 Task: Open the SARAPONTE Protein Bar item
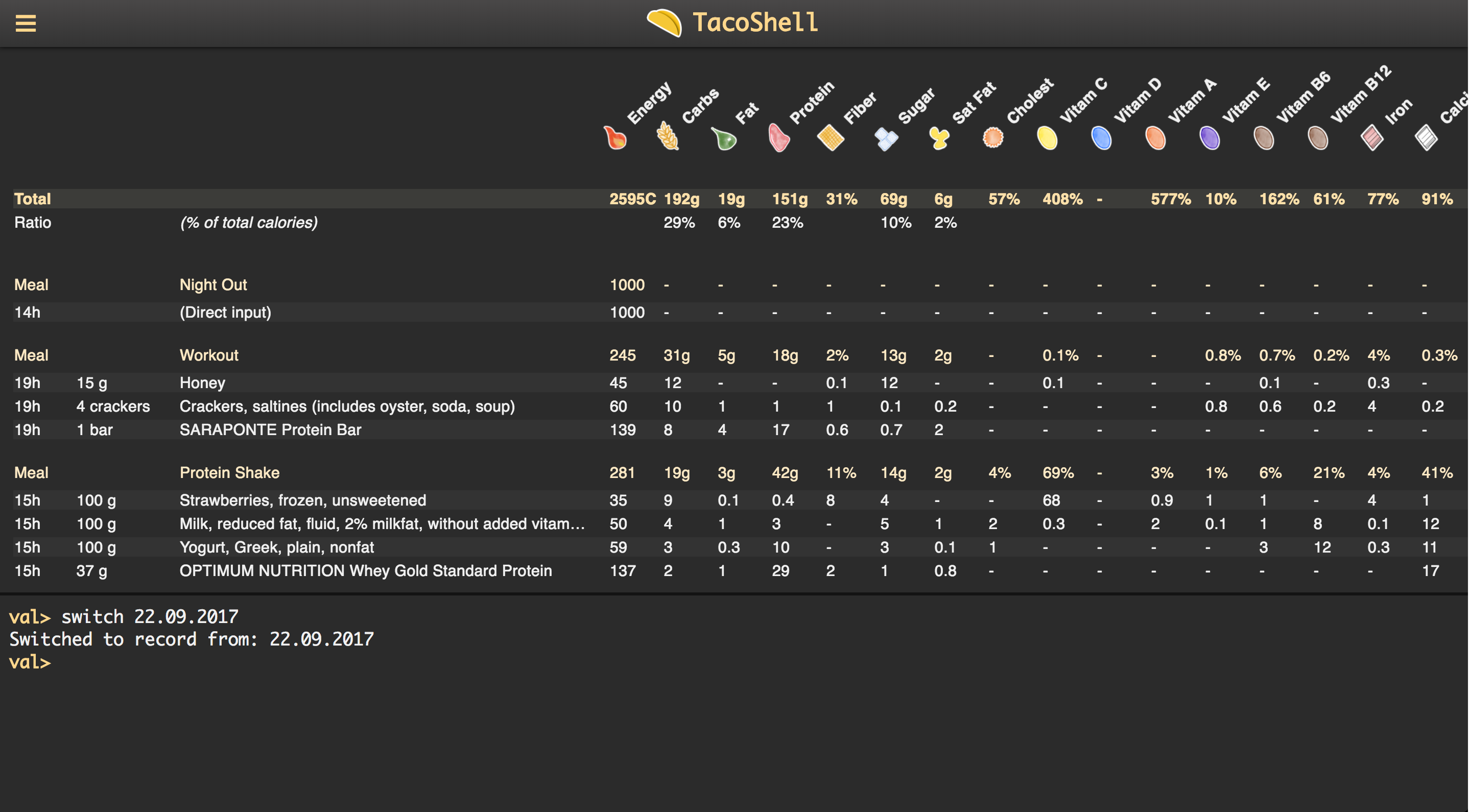pos(270,429)
